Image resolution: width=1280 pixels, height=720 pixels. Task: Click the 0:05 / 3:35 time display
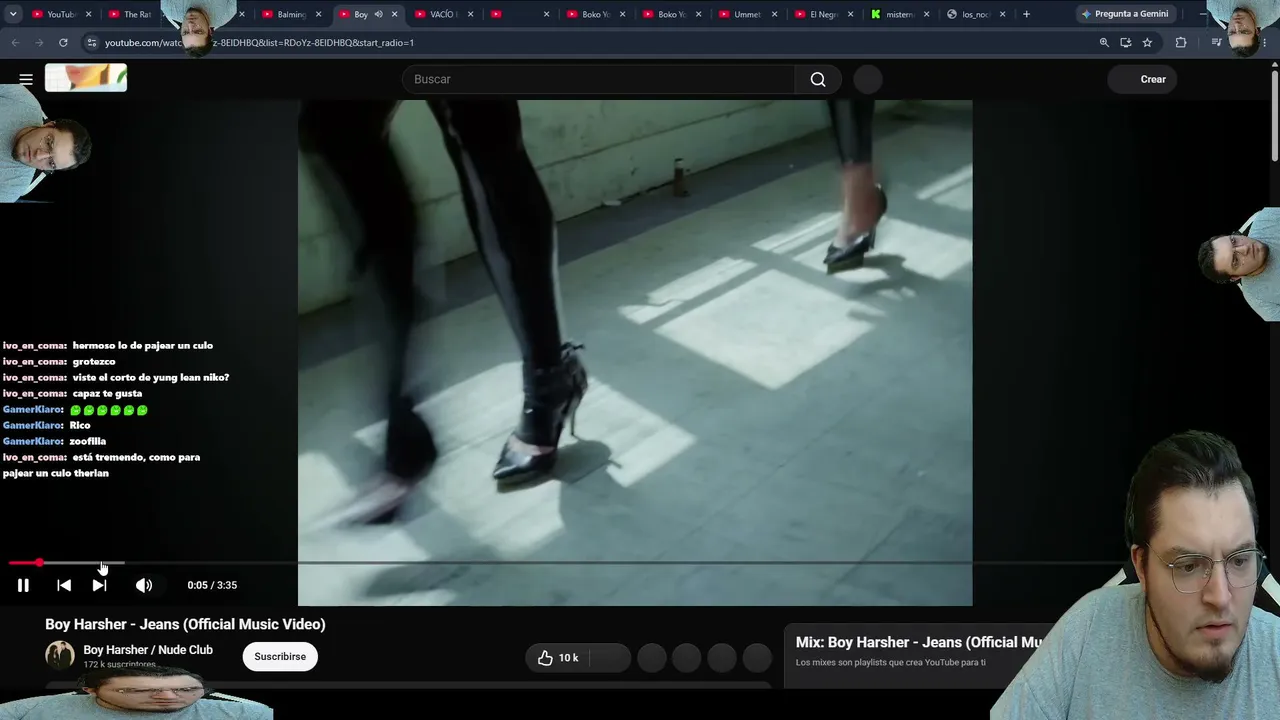(x=212, y=585)
